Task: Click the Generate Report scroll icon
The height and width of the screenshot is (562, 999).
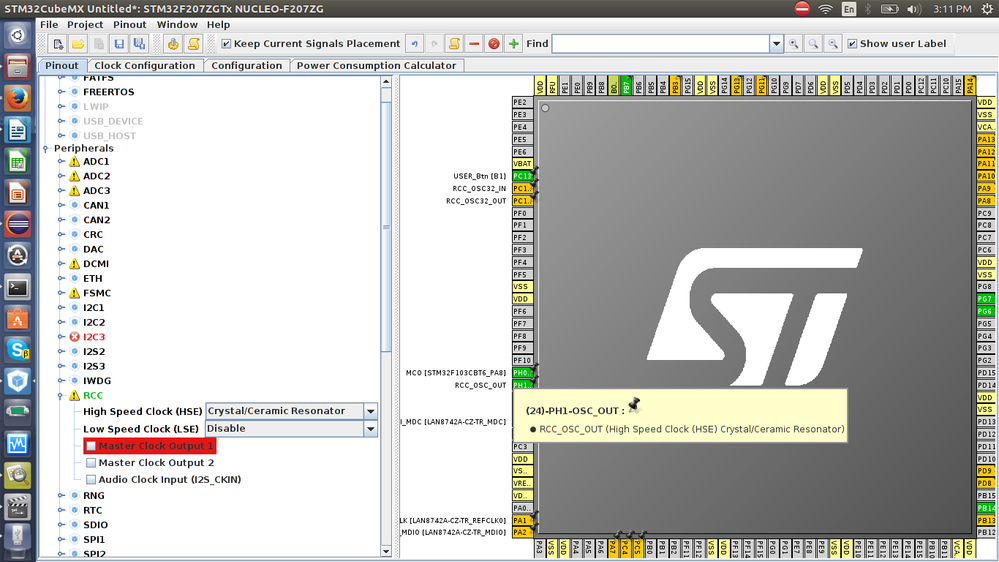Action: pyautogui.click(x=193, y=44)
